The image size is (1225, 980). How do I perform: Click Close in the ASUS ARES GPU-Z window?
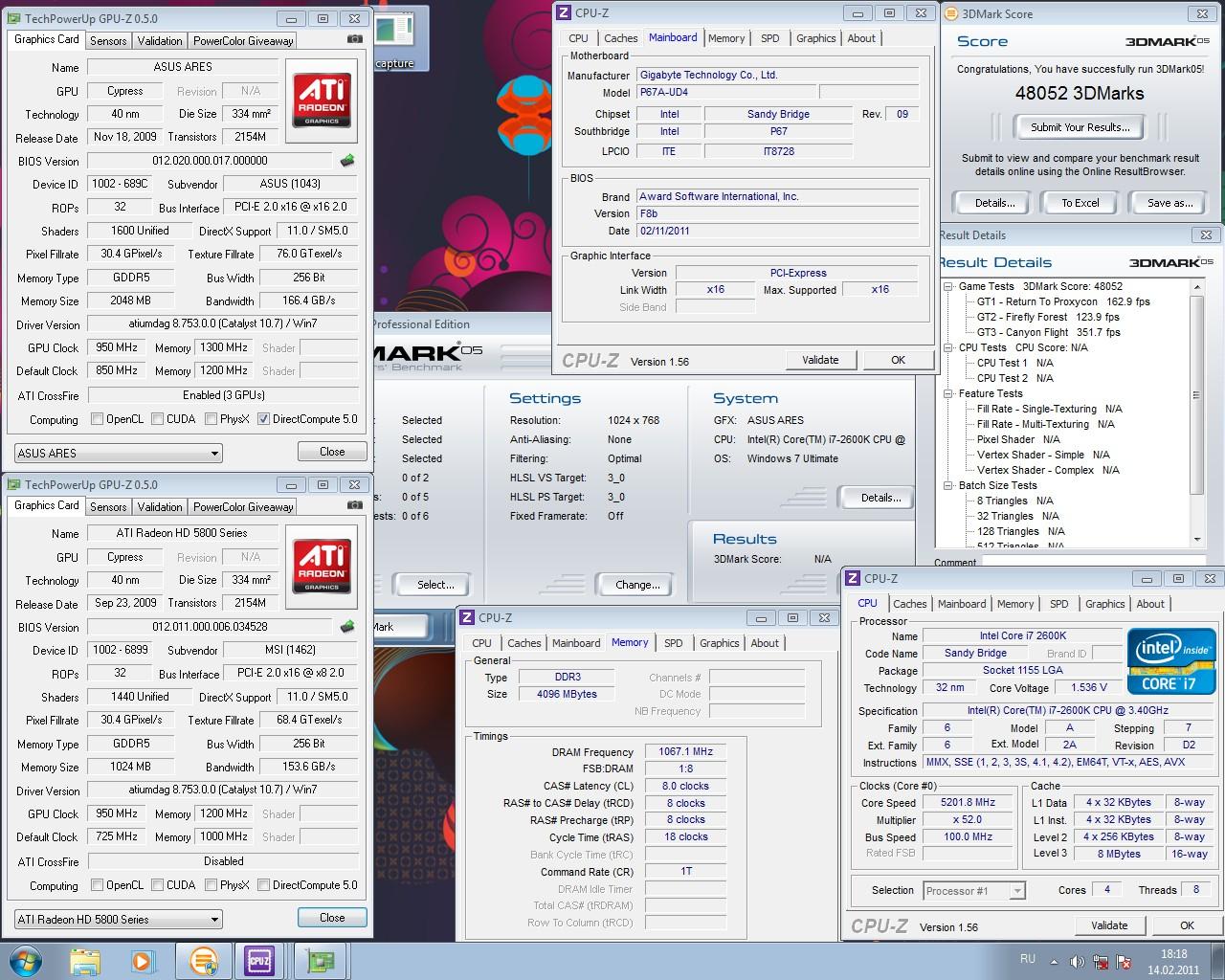coord(332,451)
